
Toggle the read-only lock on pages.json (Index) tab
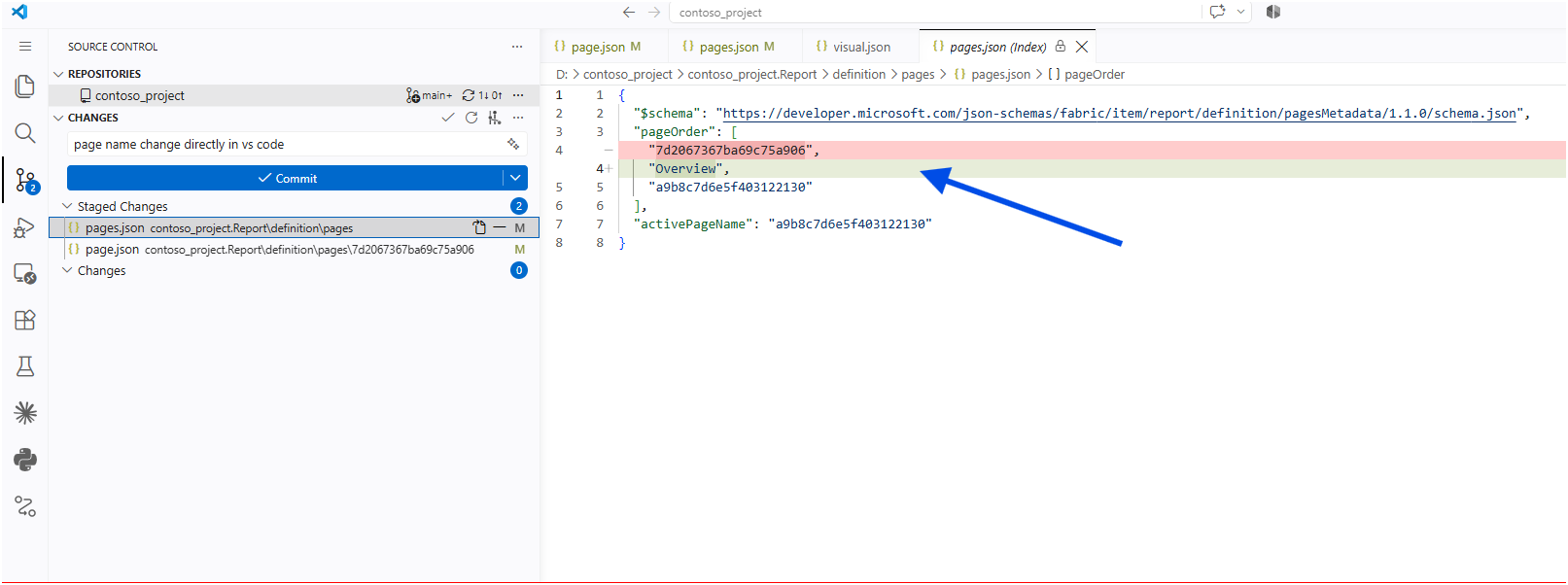point(1061,46)
